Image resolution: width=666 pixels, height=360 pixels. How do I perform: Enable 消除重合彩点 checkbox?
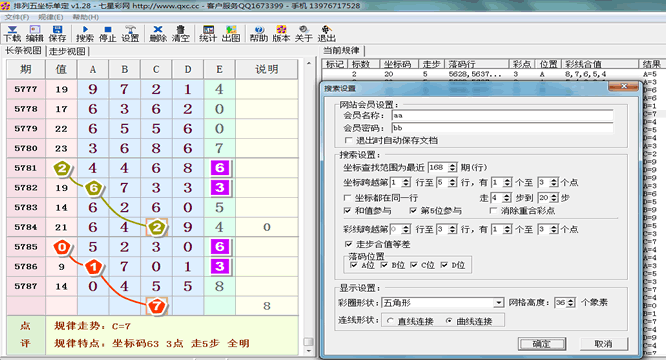pyautogui.click(x=493, y=211)
